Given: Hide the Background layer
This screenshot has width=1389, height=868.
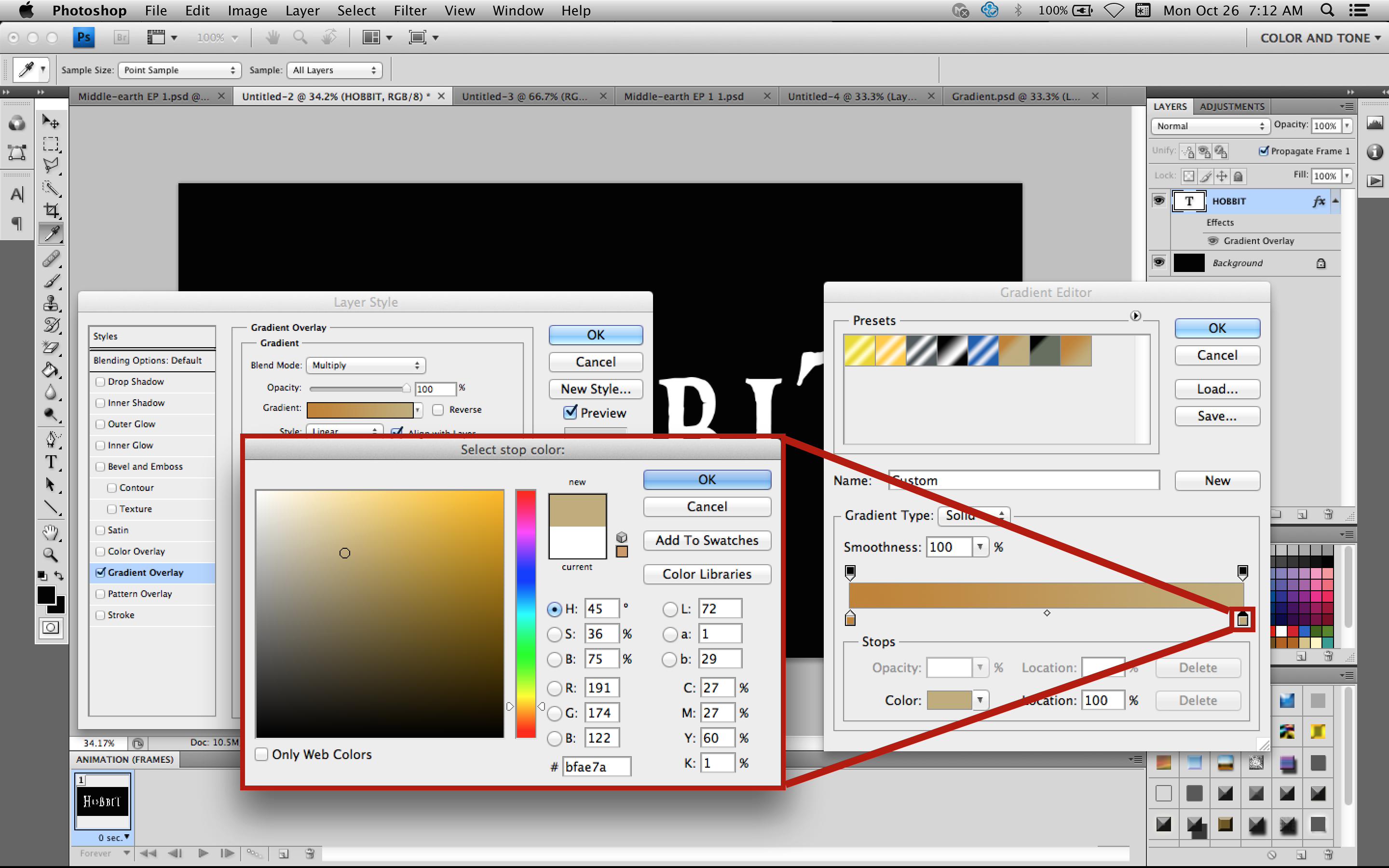Looking at the screenshot, I should pos(1159,262).
